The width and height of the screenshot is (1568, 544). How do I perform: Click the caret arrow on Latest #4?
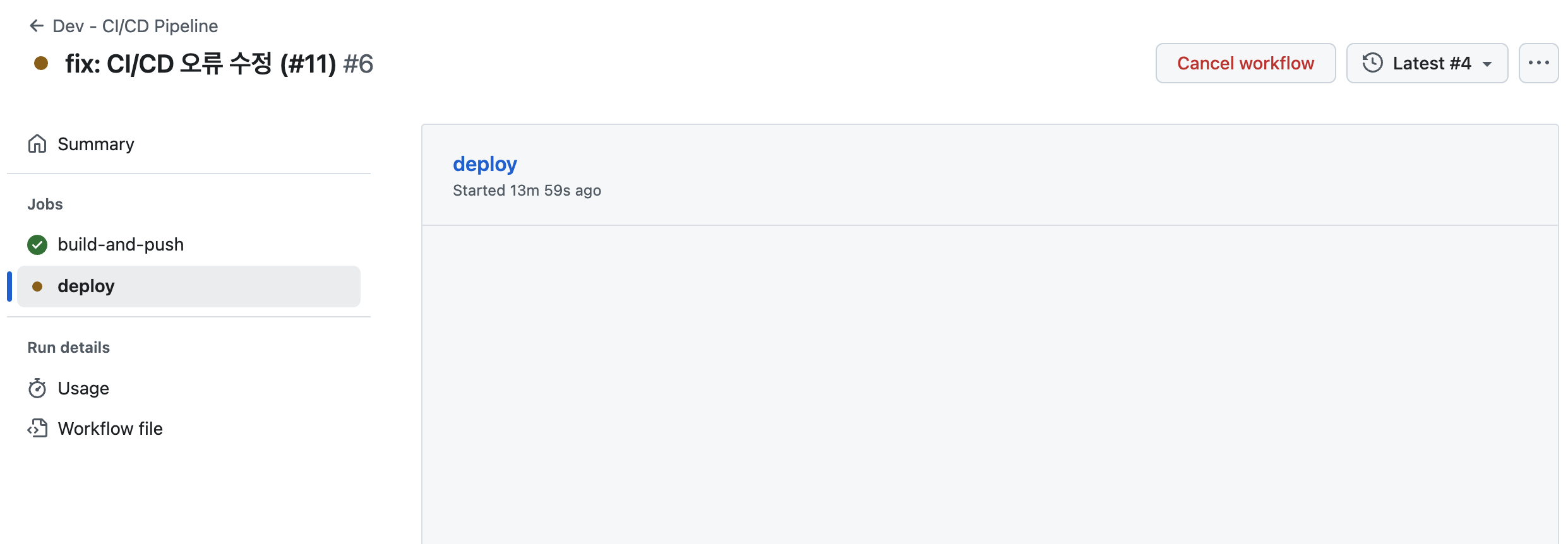pos(1487,64)
